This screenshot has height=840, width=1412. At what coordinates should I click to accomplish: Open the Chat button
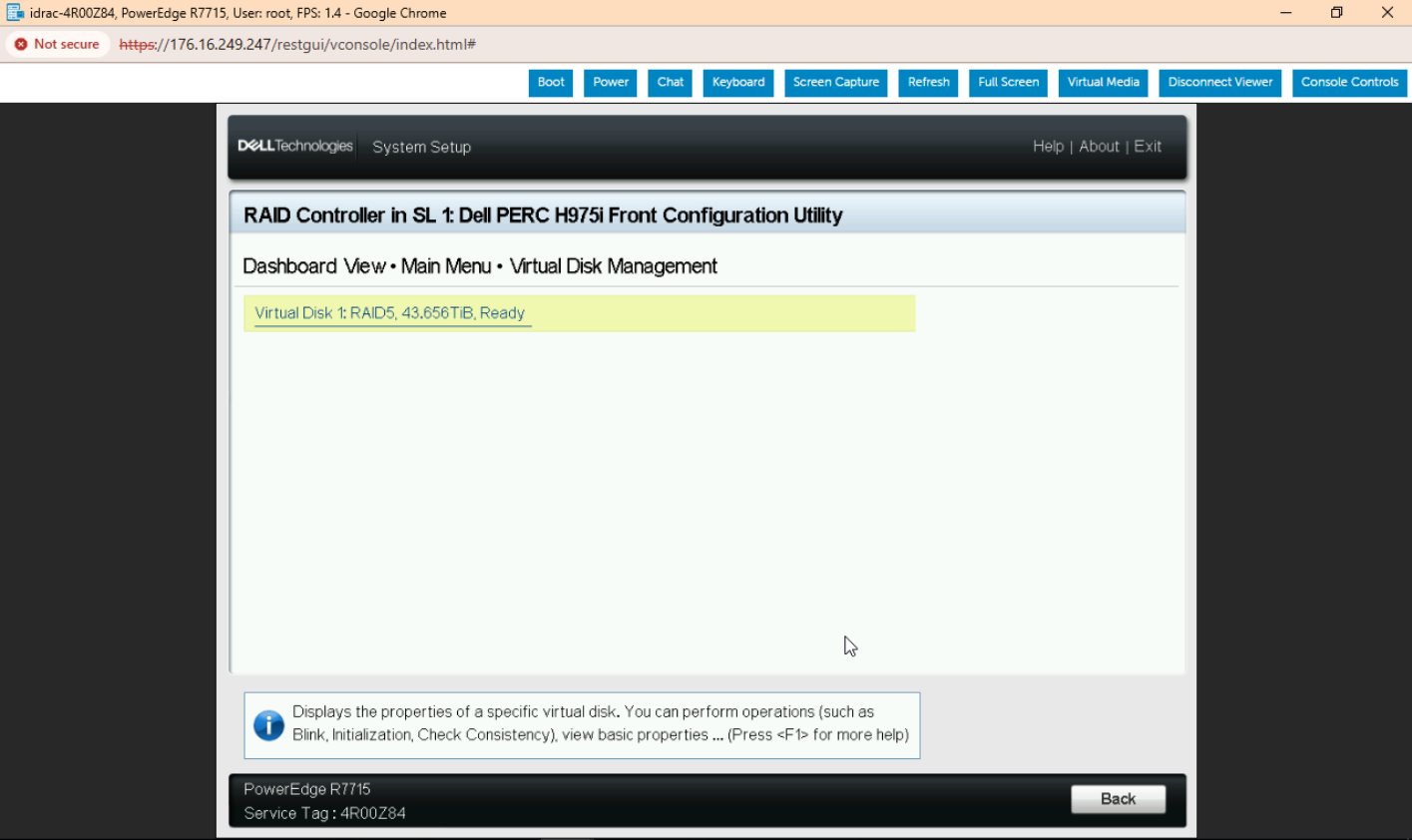(671, 83)
